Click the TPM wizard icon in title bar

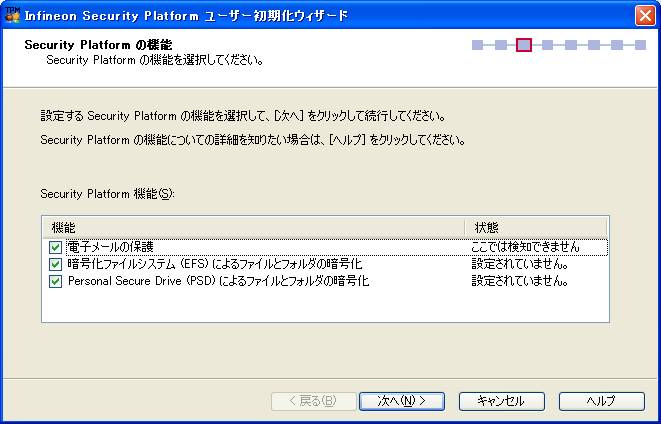pos(12,15)
